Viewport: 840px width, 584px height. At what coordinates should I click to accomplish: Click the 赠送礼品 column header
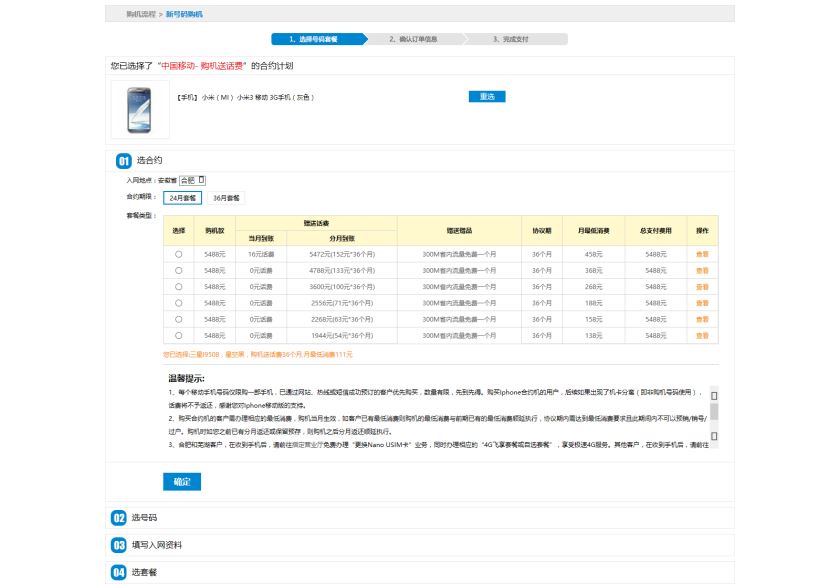coord(459,230)
